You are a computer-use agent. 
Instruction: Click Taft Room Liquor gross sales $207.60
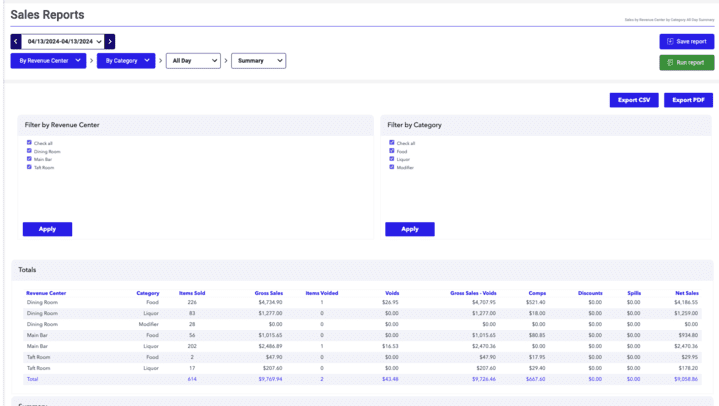272,368
